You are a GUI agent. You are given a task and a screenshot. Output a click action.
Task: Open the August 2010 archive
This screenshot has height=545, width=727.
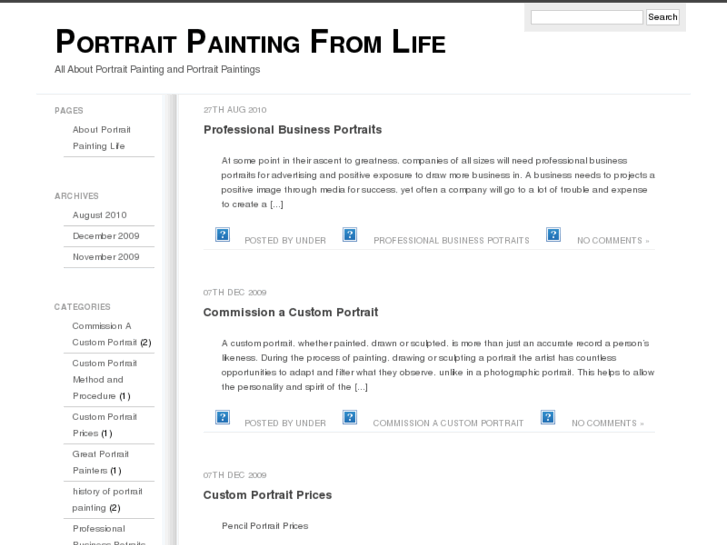click(x=99, y=215)
